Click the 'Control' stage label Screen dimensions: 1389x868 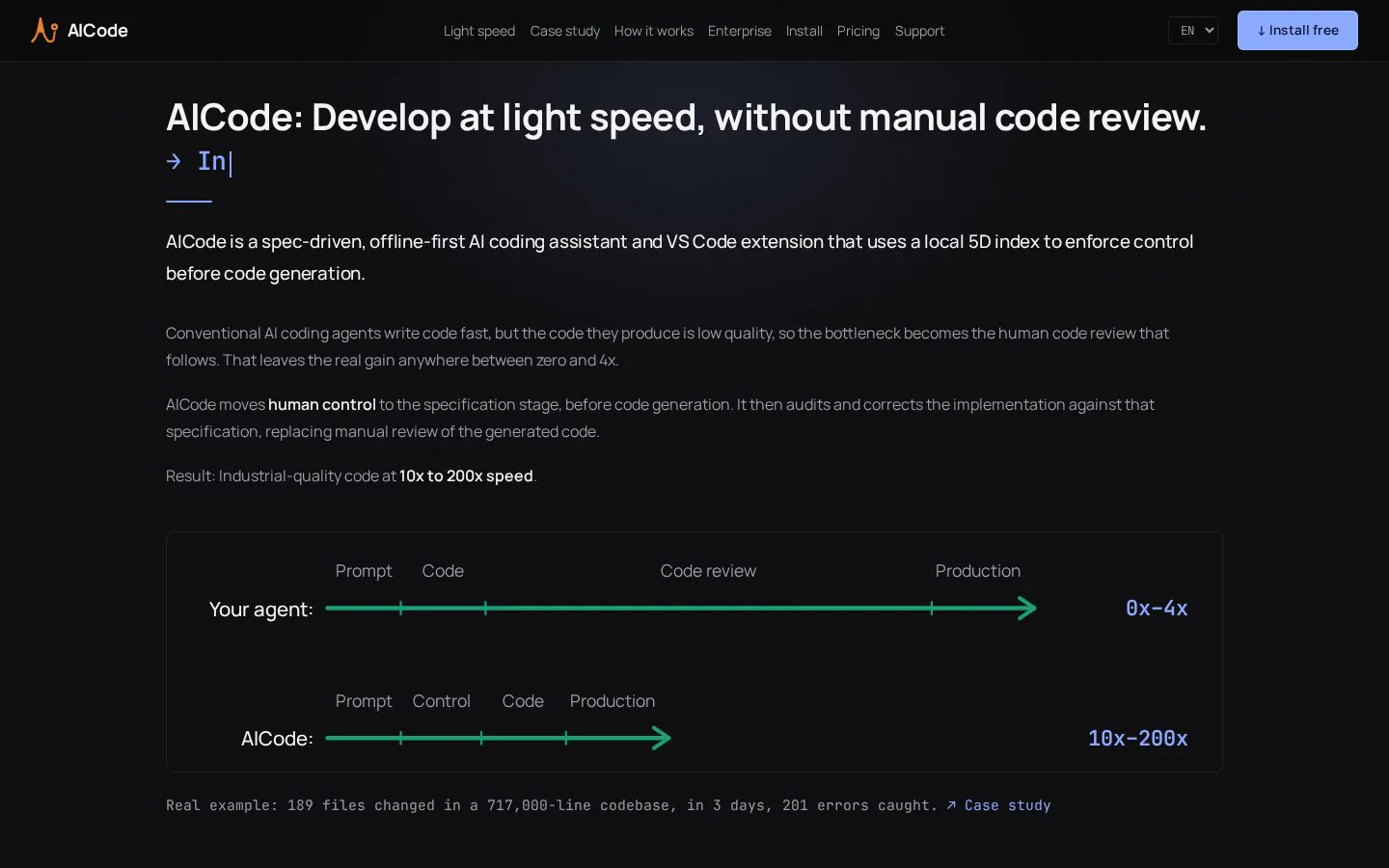pos(442,701)
